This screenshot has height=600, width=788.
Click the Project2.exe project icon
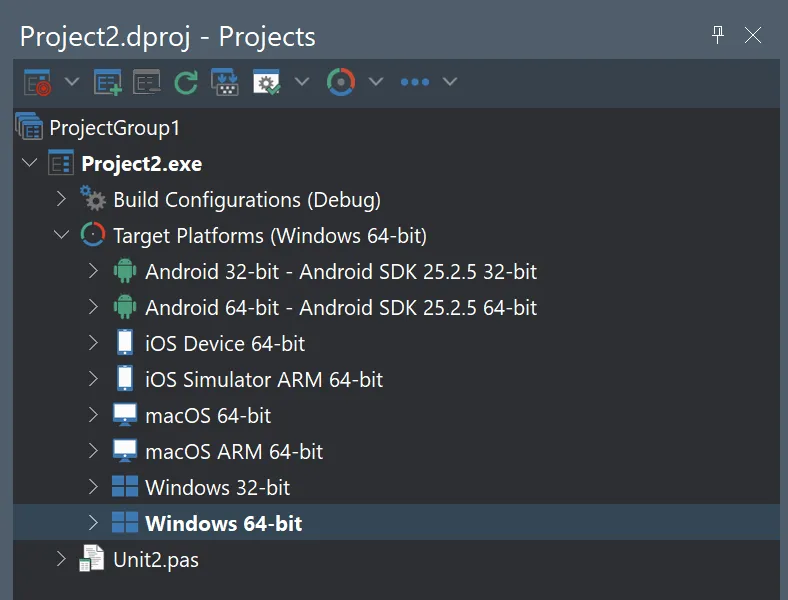coord(61,162)
